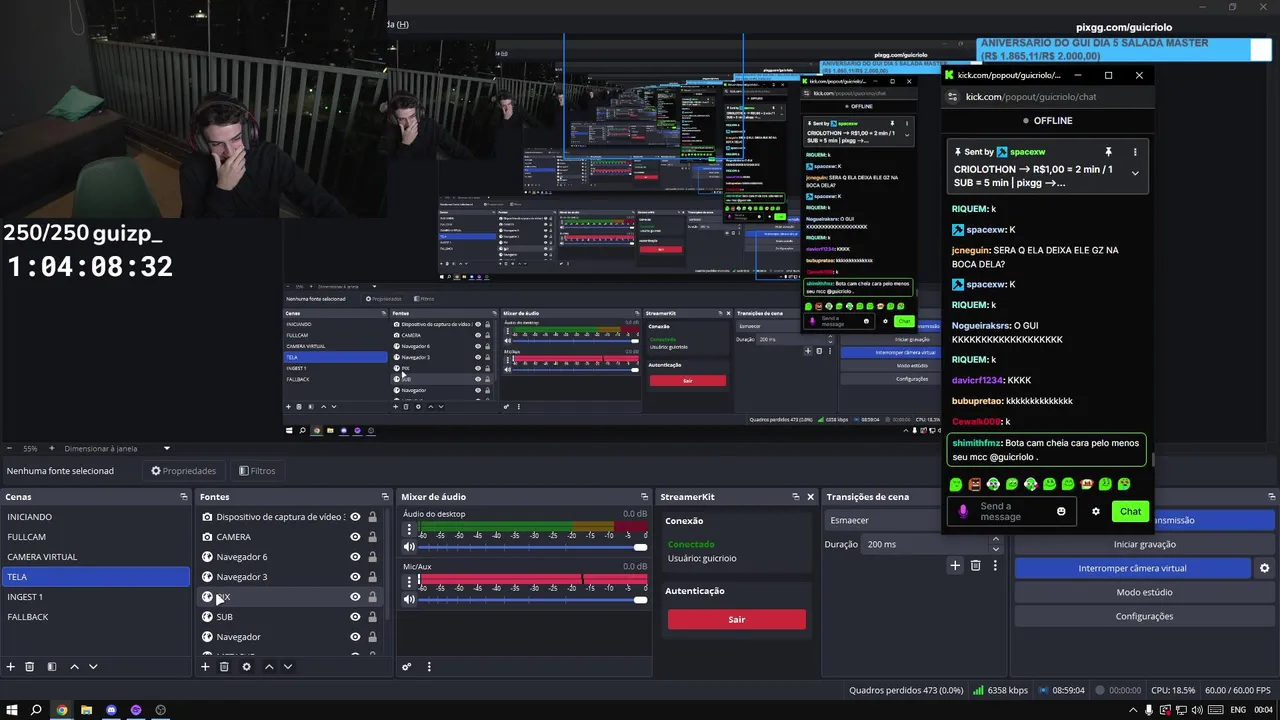
Task: Open virtual camera settings gear
Action: tap(1264, 568)
